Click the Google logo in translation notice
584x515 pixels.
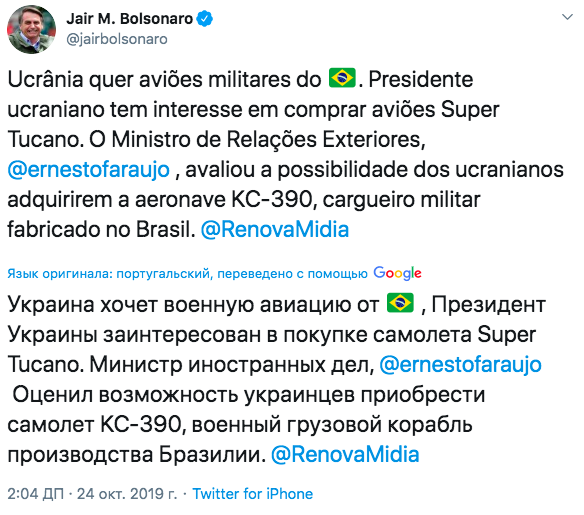(397, 273)
